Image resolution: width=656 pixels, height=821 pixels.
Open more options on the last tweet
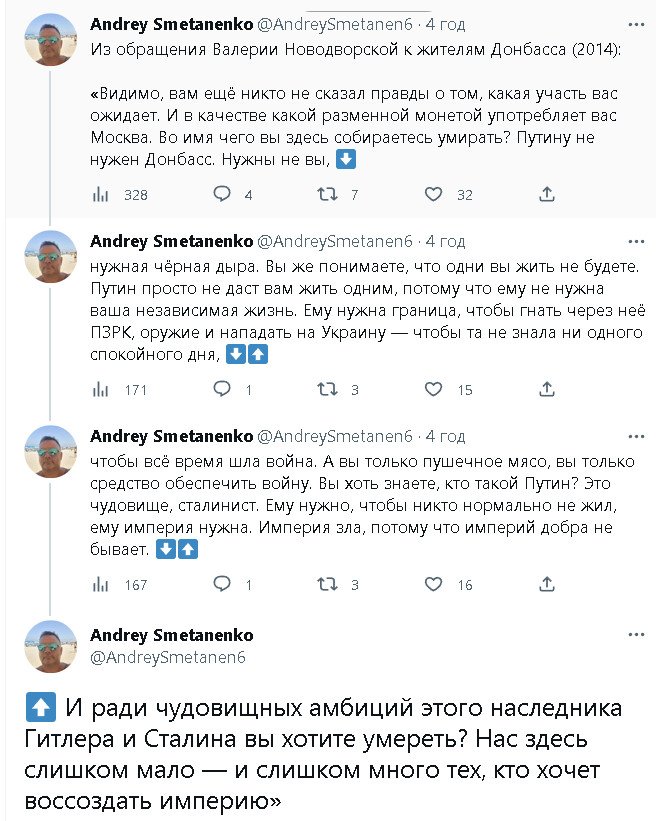point(635,635)
